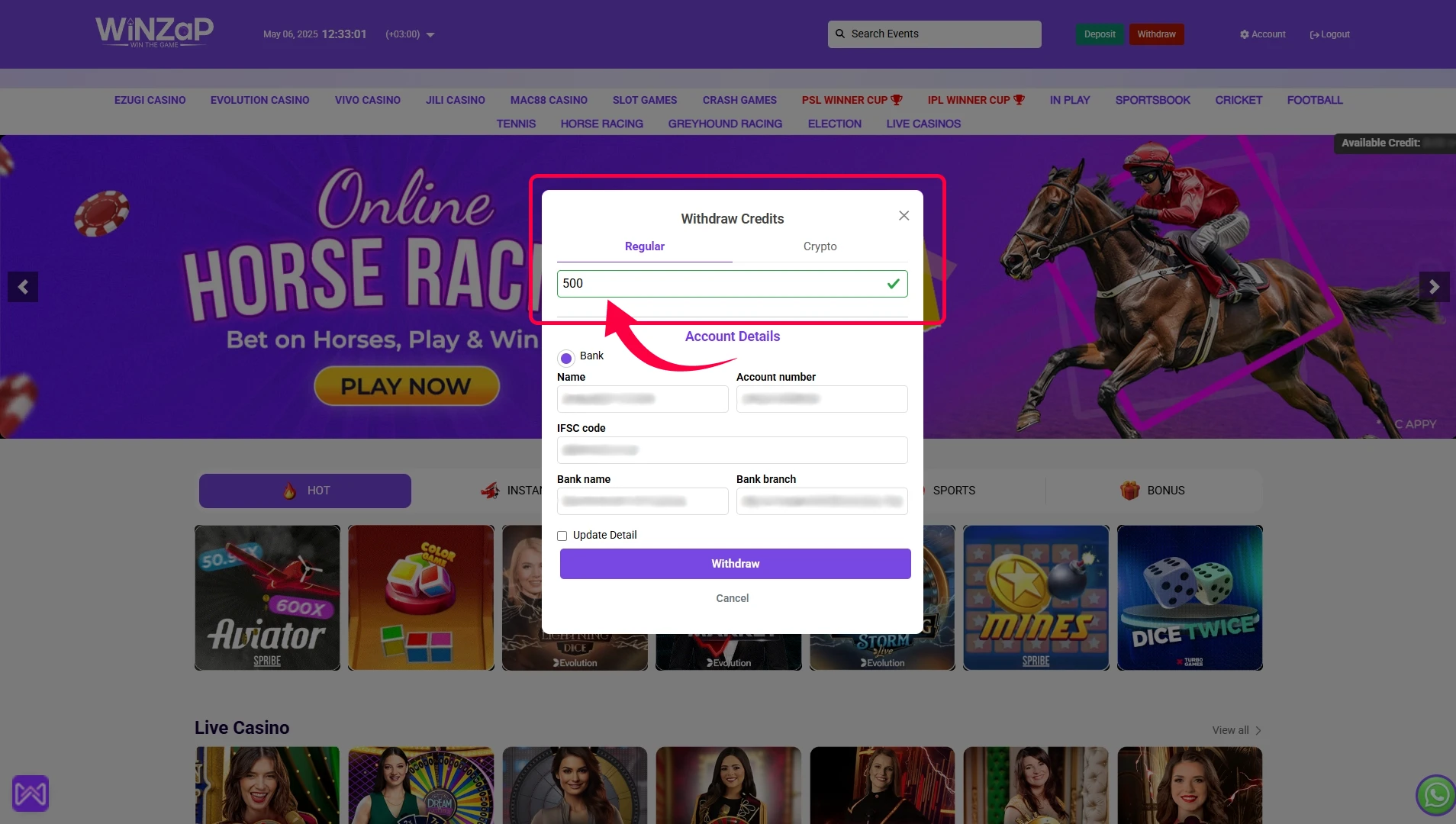Viewport: 1456px width, 824px height.
Task: Click the Logout icon link
Action: (1329, 34)
